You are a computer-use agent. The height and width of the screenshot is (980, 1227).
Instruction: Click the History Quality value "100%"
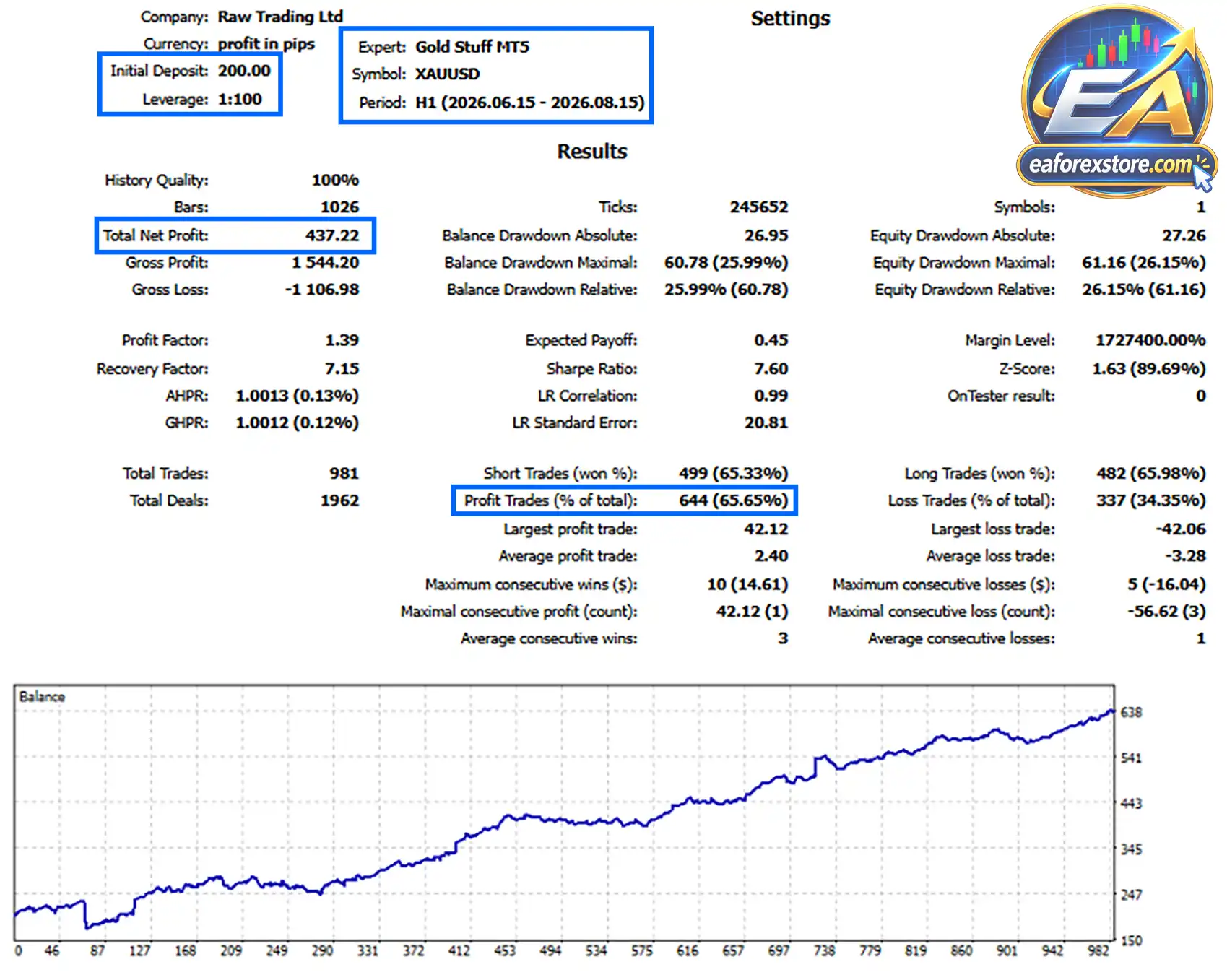(335, 180)
